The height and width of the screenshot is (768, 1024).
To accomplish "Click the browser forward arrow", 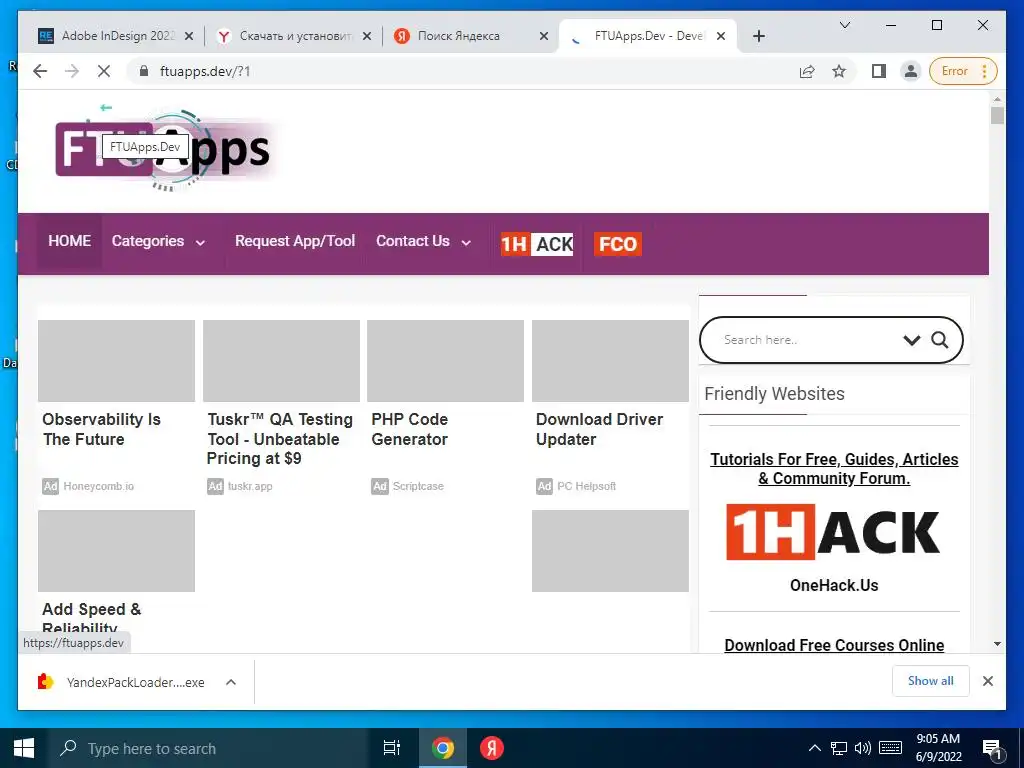I will pos(72,71).
